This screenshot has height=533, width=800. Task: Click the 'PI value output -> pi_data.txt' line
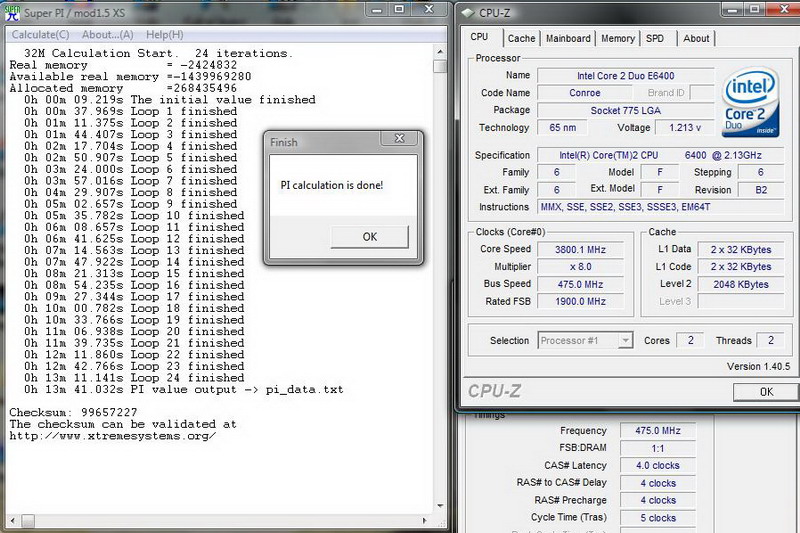(x=183, y=390)
